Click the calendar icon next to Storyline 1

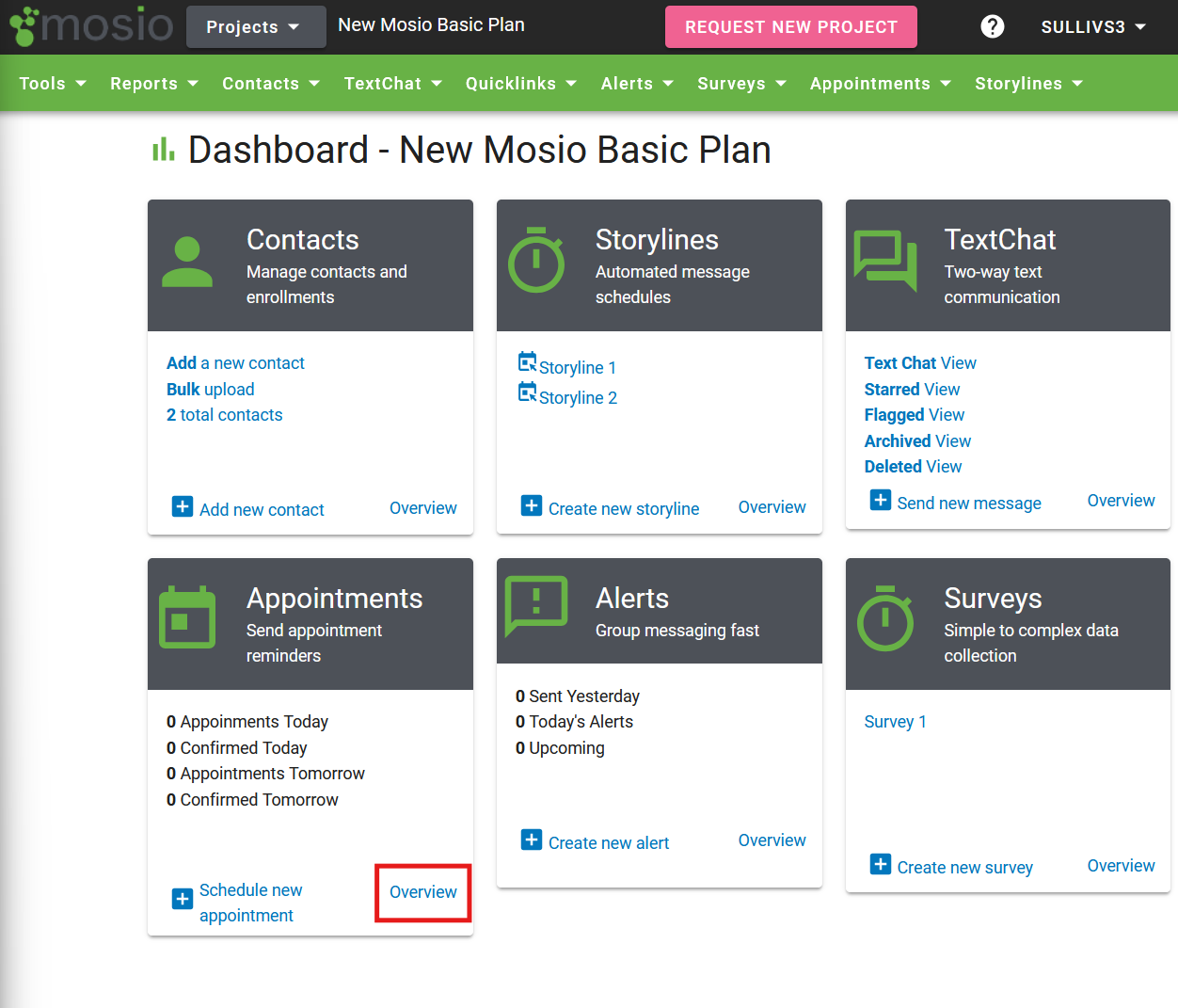527,361
